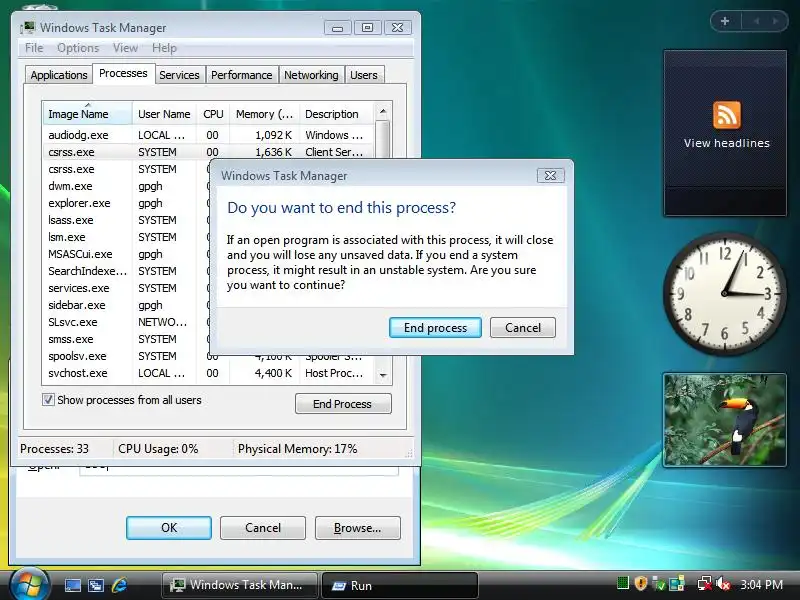Click Show Desktop quick launch icon
This screenshot has width=800, height=600.
pos(72,585)
